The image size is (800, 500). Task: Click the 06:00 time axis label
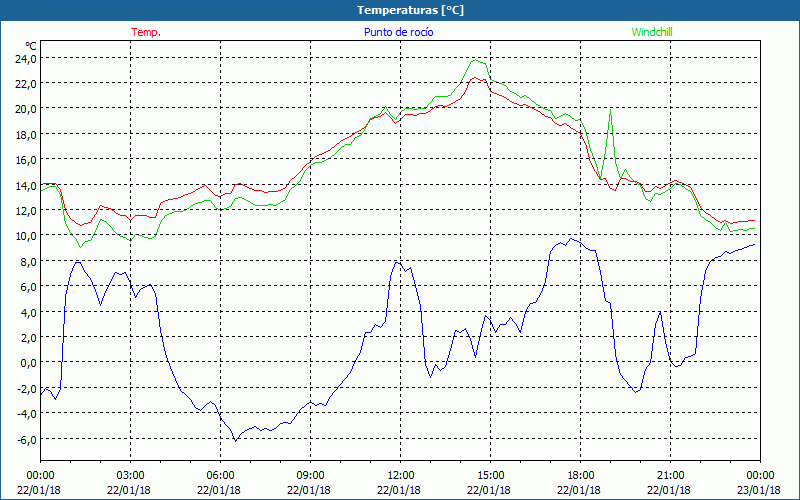tap(220, 476)
